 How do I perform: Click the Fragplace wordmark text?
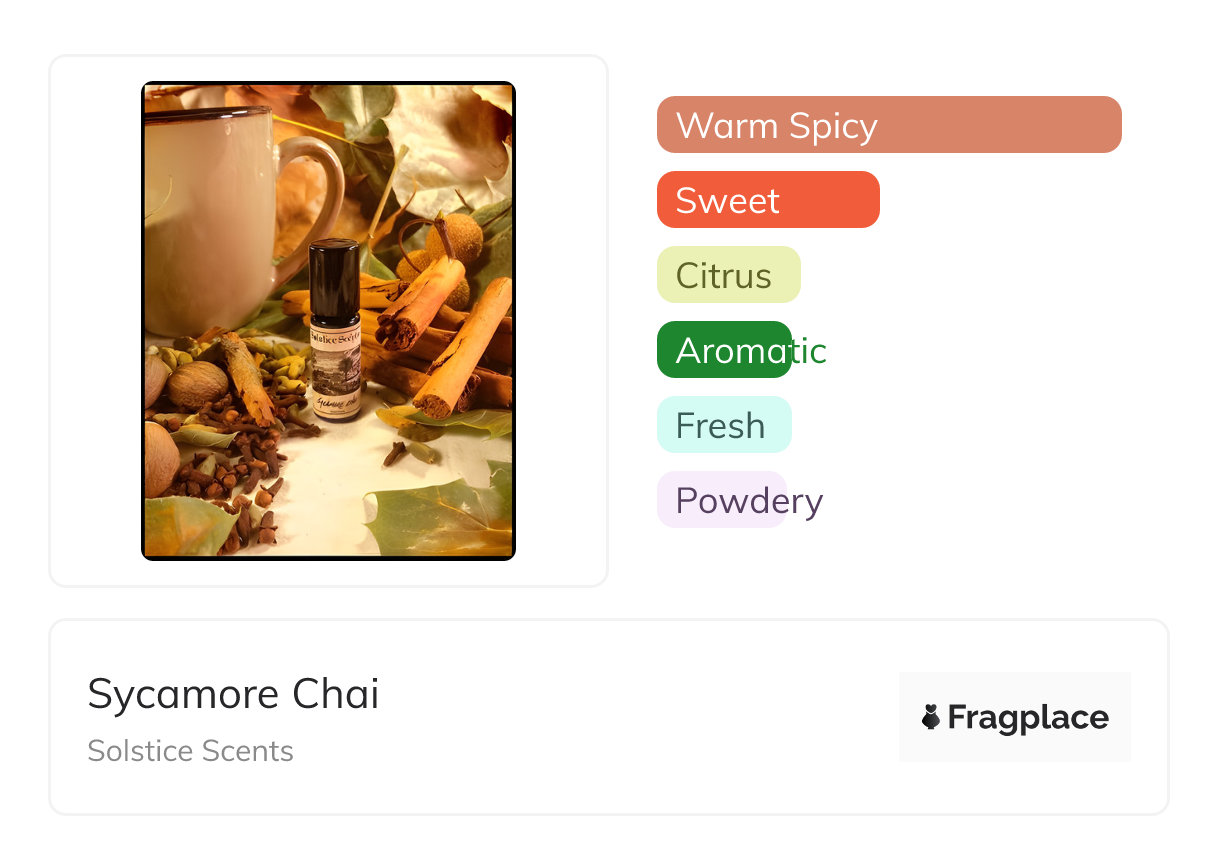click(x=1028, y=717)
